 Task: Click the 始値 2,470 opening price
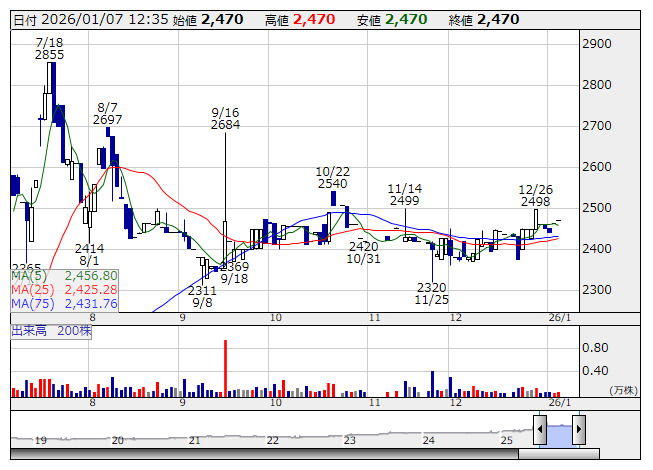tap(208, 20)
